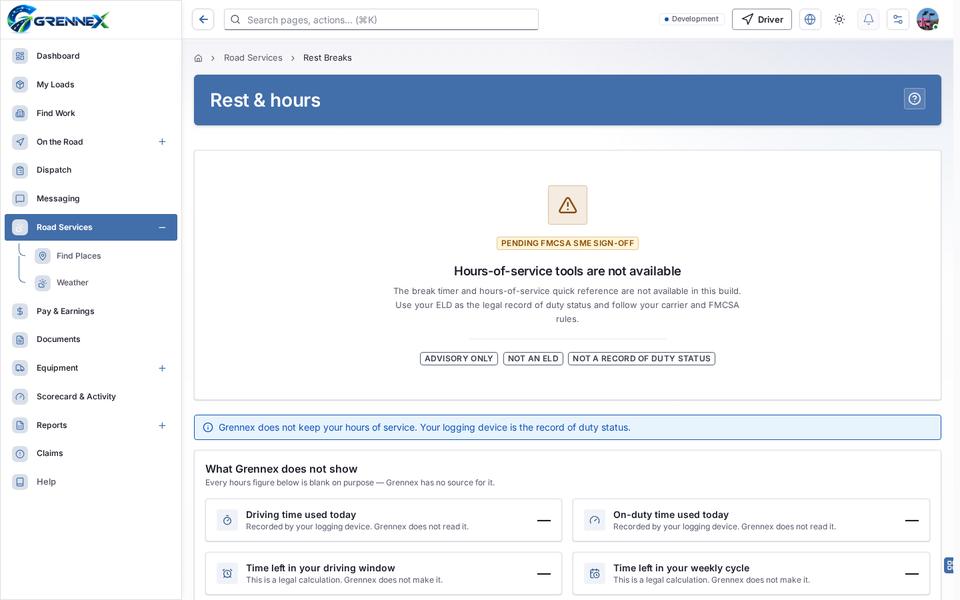The image size is (960, 600).
Task: Click the help question-mark icon in banner
Action: 914,99
